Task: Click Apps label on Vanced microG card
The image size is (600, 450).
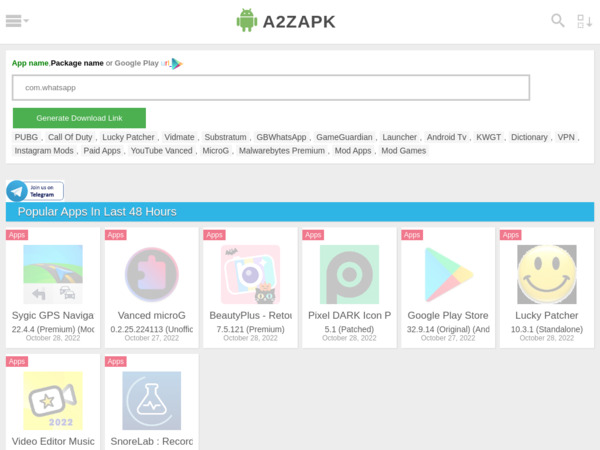Action: (x=116, y=235)
